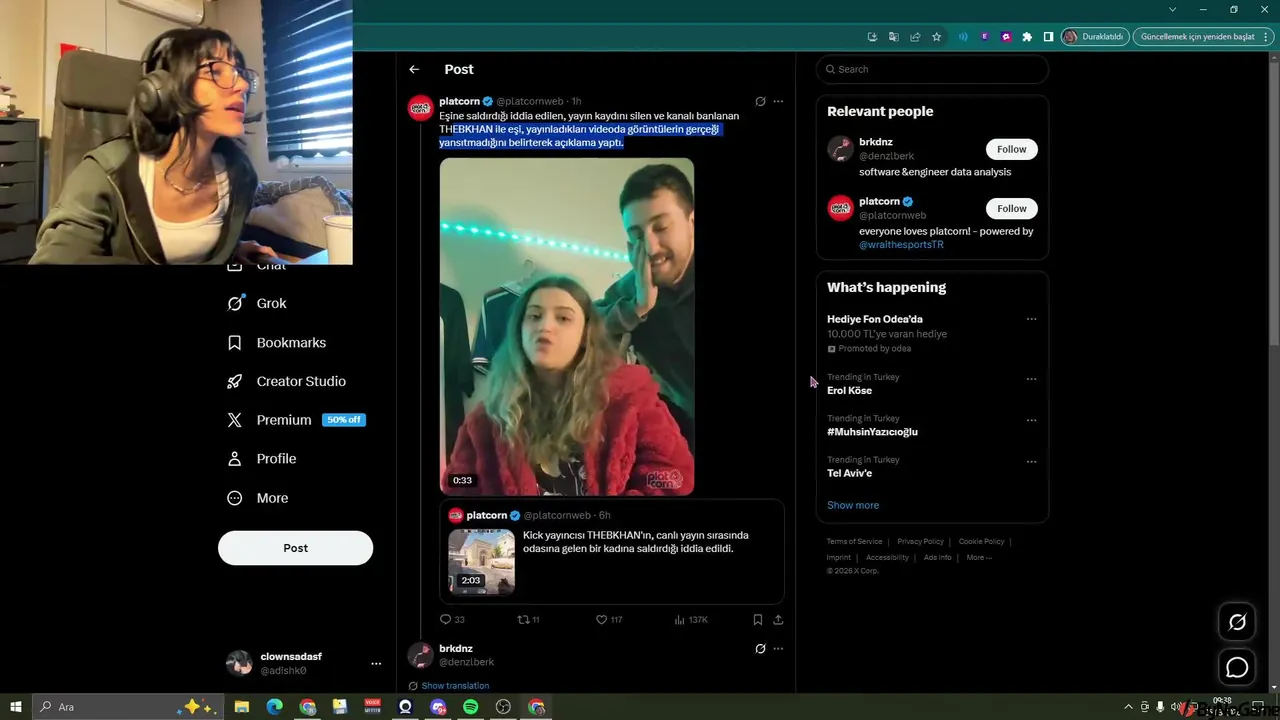Open Spotify from the taskbar

(470, 707)
